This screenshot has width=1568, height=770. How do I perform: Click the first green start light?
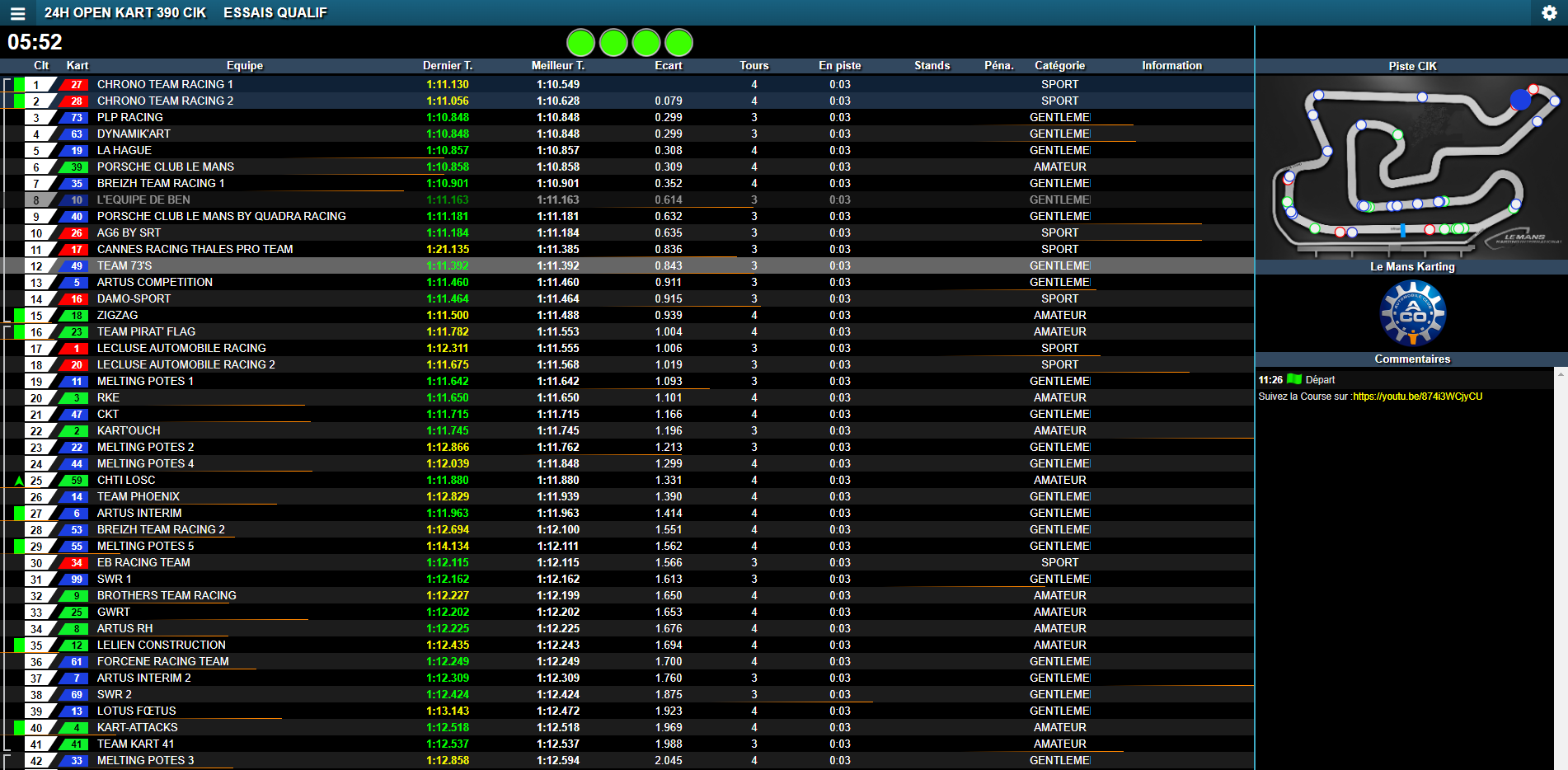[x=580, y=43]
